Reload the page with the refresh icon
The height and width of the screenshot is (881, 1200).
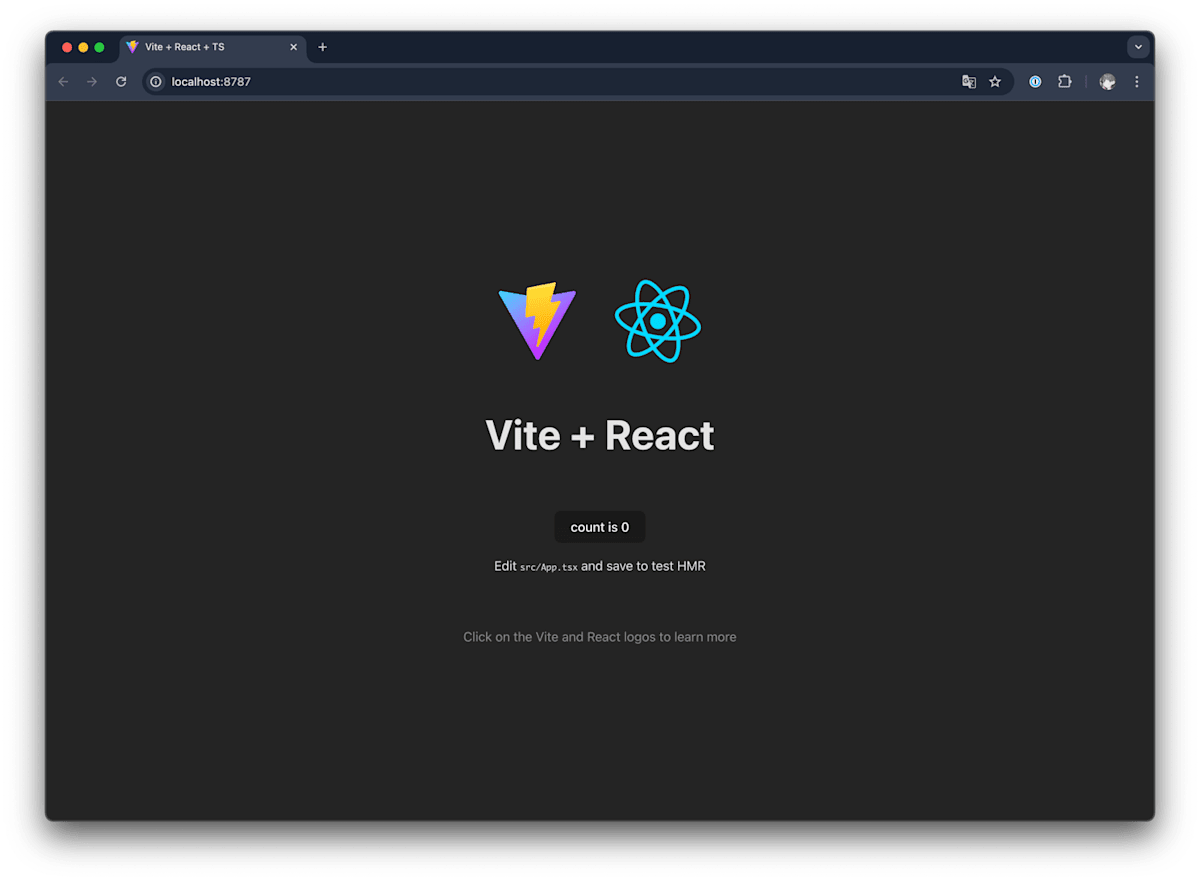(x=121, y=82)
